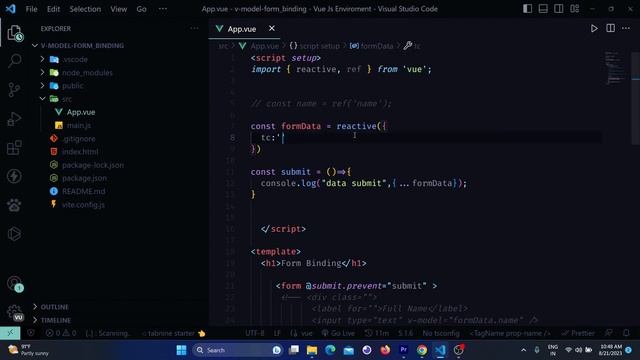Open File Explorer from taskbar

(x=312, y=350)
